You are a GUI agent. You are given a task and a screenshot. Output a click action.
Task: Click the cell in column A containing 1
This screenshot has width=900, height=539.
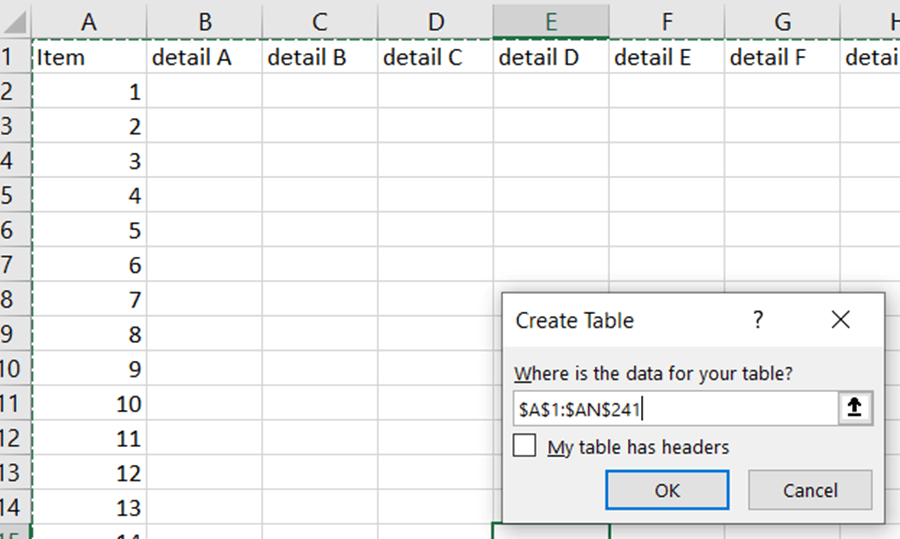[90, 91]
